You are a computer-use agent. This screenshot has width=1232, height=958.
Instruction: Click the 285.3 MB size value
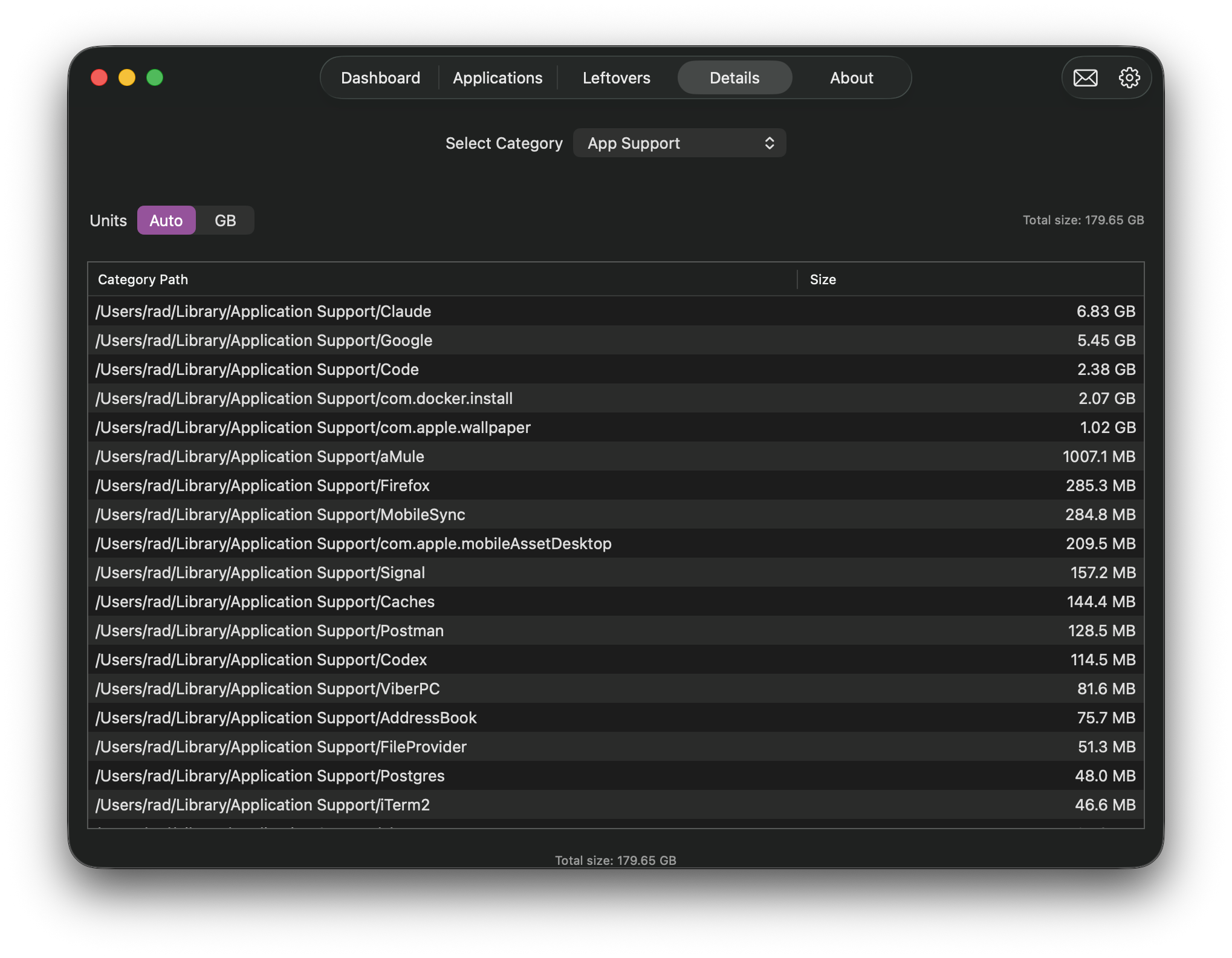click(1101, 486)
